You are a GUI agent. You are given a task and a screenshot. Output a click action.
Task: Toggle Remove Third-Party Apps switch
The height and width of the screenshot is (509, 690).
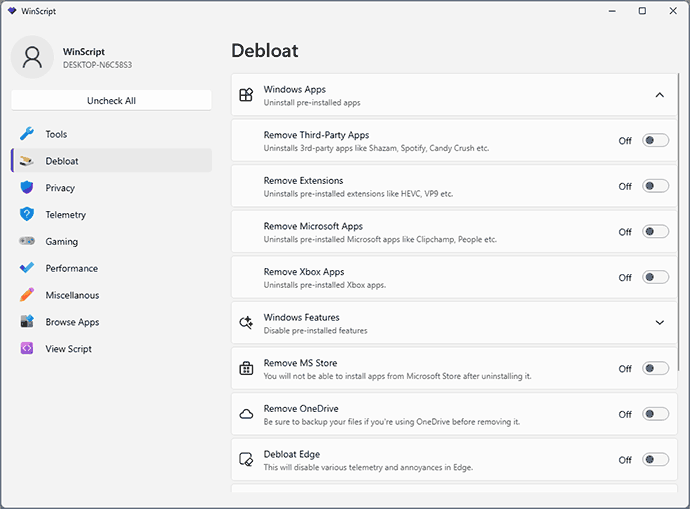(655, 140)
